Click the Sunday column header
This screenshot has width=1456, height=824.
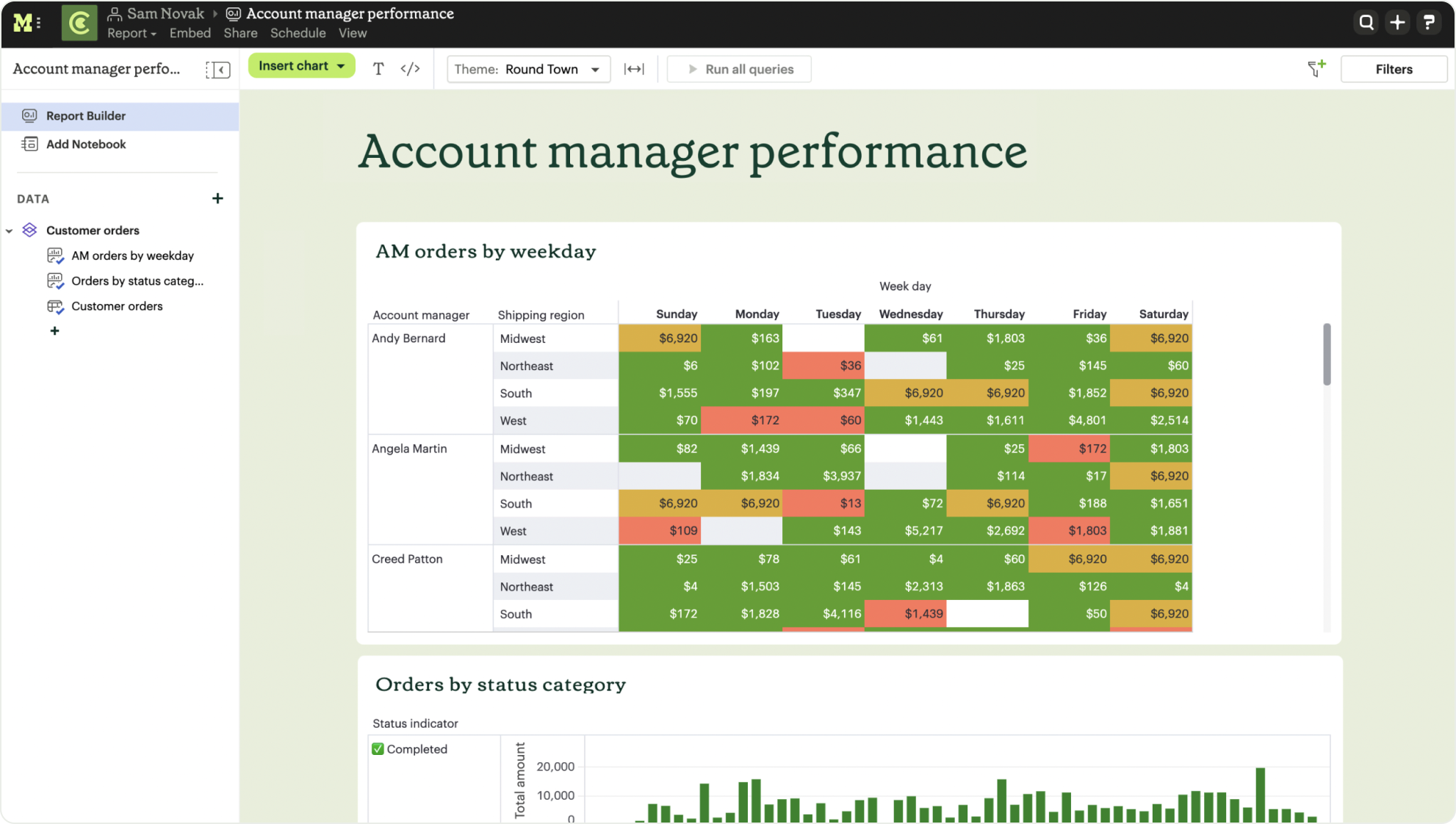(677, 314)
